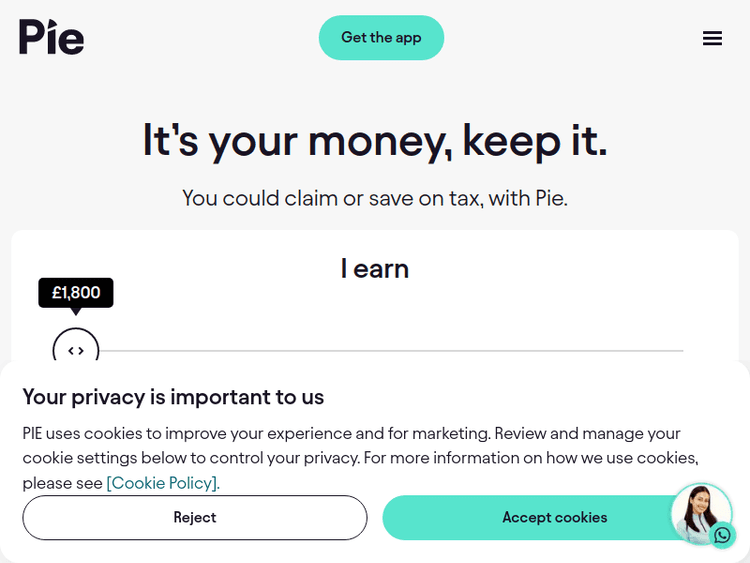Reject cookies with the Reject button
Screen dimensions: 750x563
pos(195,517)
